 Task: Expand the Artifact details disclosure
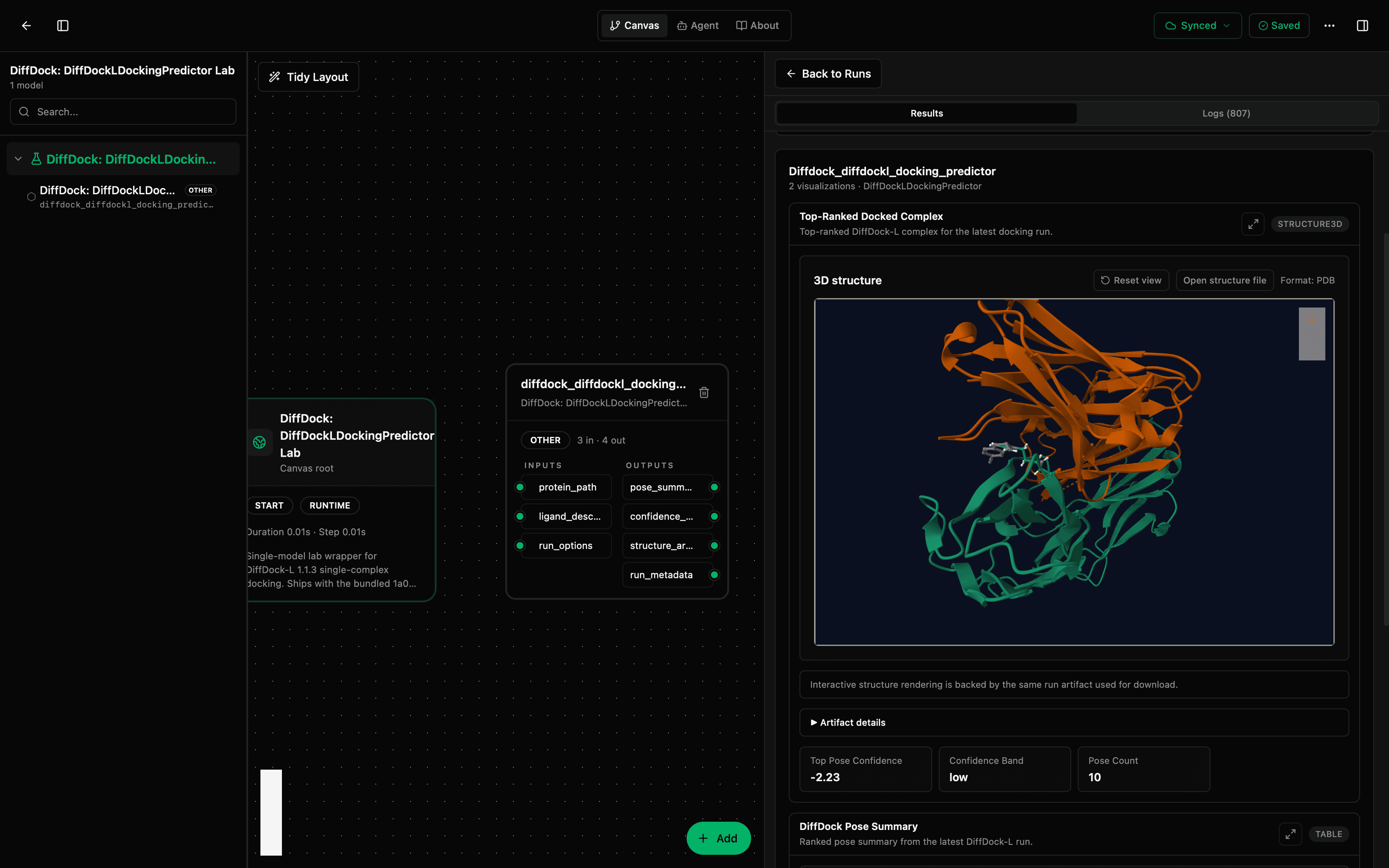click(1074, 722)
